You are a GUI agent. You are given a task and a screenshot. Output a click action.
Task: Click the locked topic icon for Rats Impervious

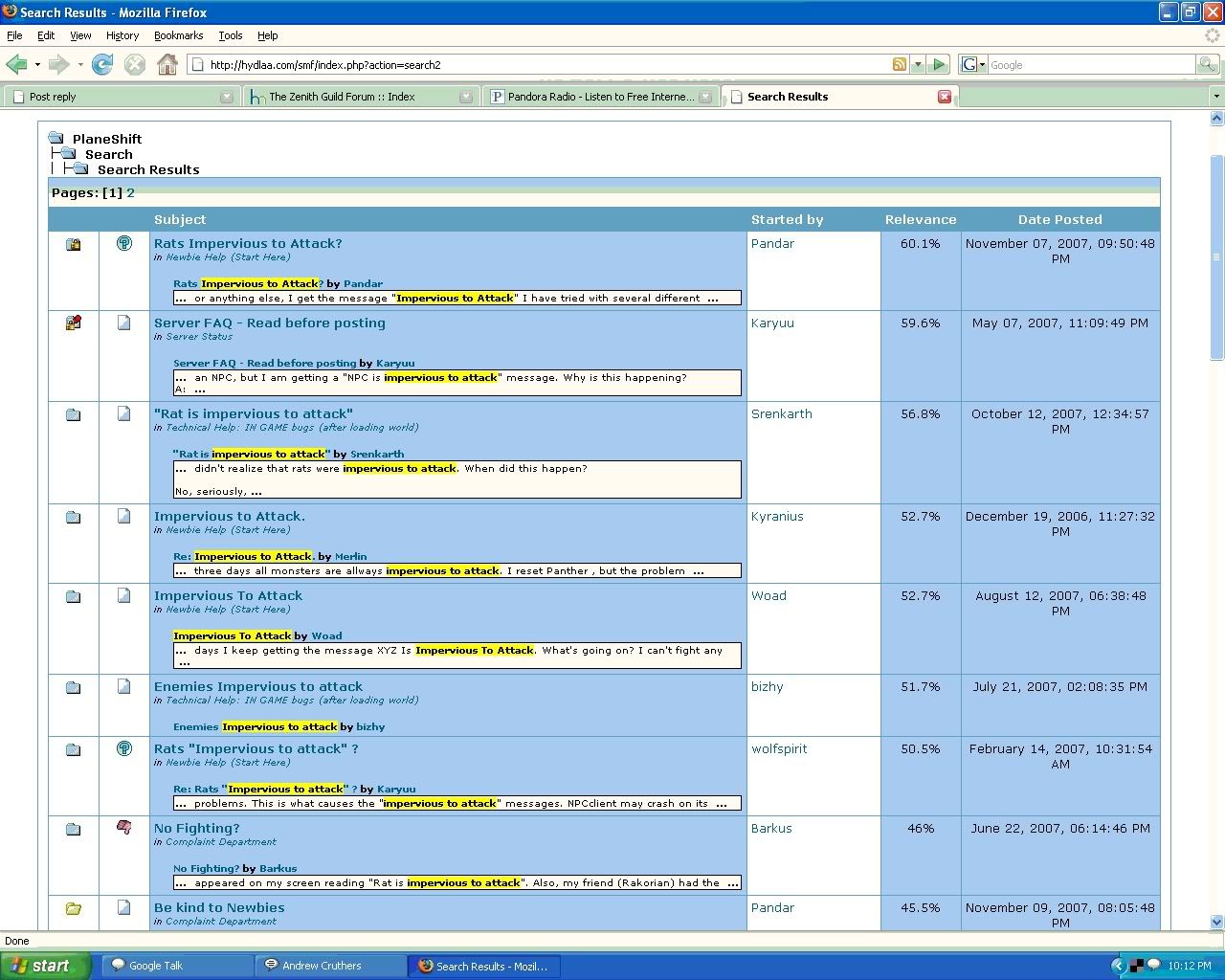click(x=73, y=244)
